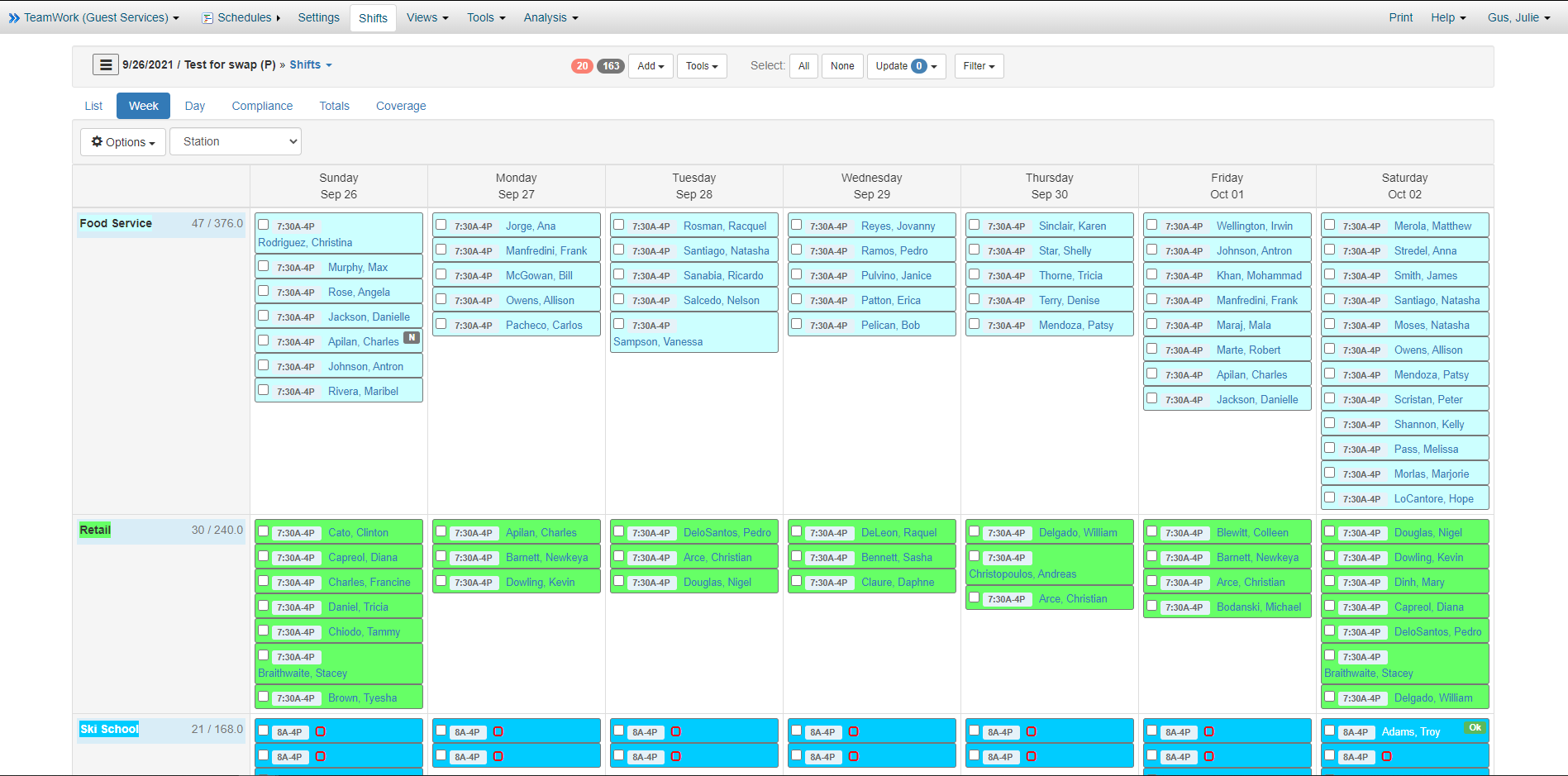
Task: Check the checkbox on Jorge Ana's Monday shift
Action: tap(441, 223)
